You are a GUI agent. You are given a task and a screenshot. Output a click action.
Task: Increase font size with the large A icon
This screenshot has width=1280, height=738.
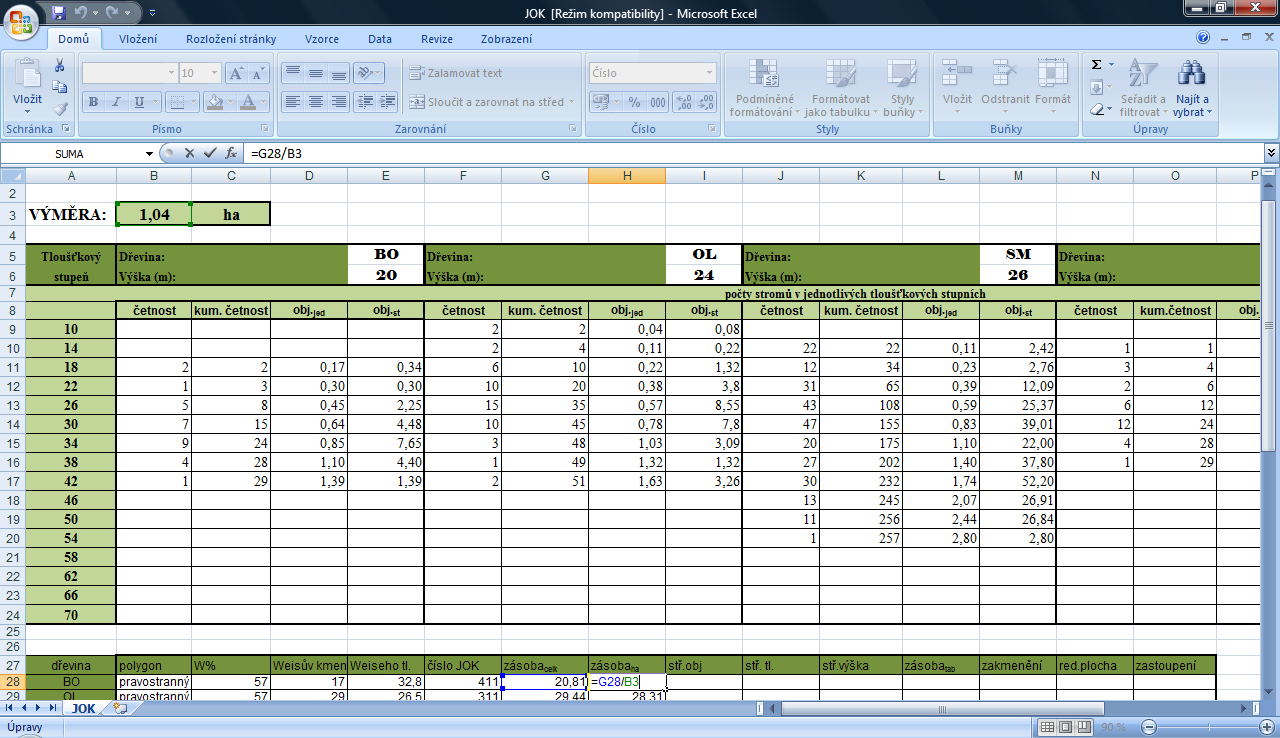coord(237,73)
